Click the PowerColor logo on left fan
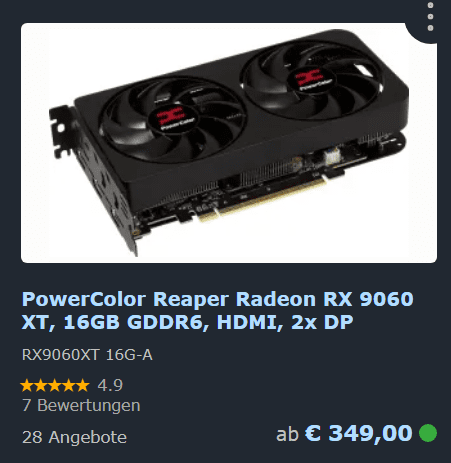This screenshot has width=451, height=463. point(173,119)
